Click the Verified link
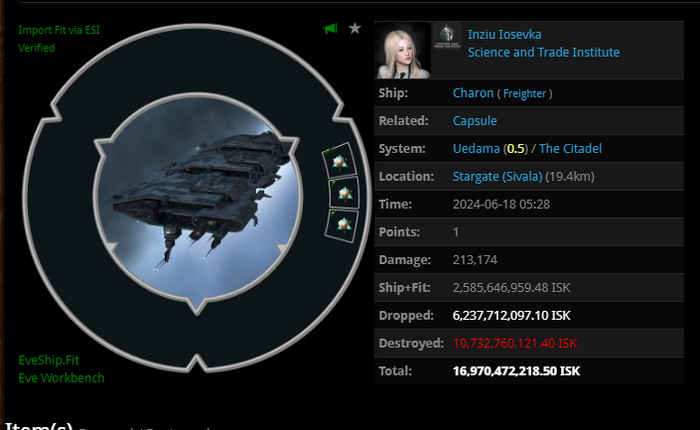 [x=37, y=48]
